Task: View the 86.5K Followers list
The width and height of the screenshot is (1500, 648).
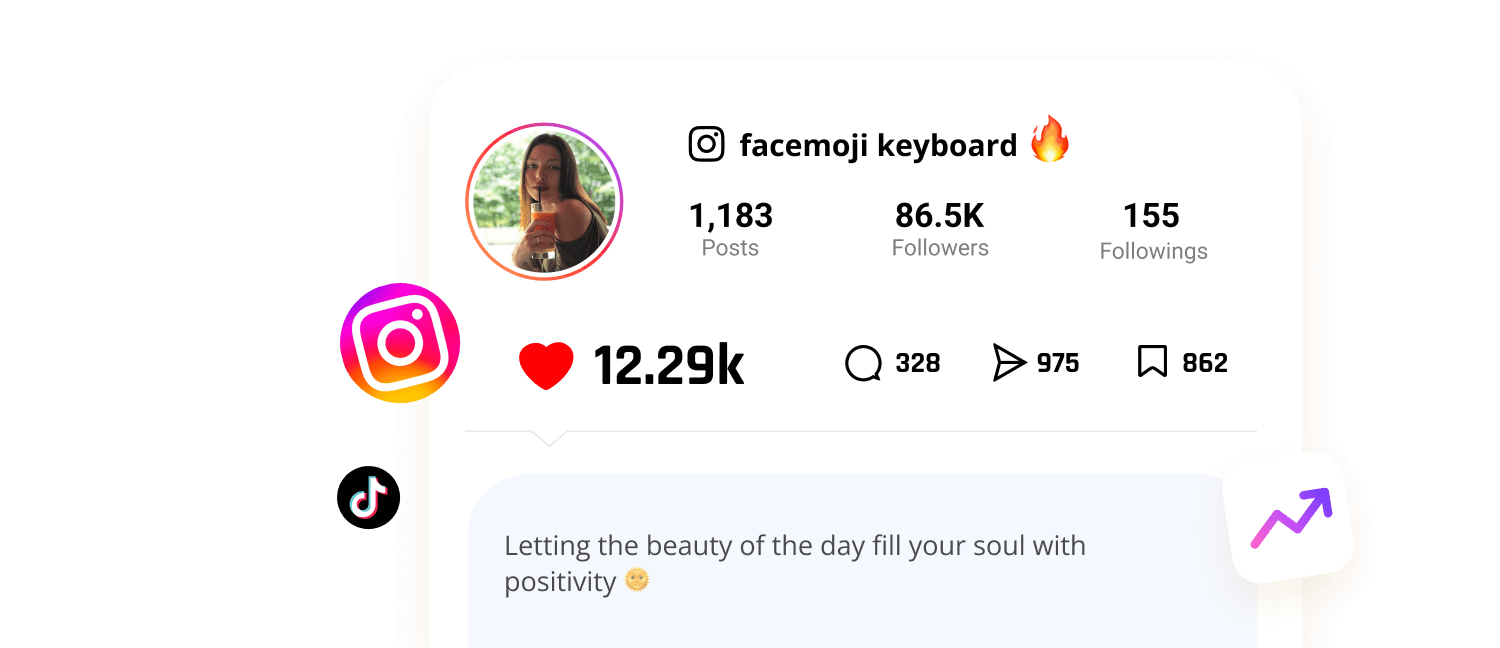Action: (x=940, y=229)
